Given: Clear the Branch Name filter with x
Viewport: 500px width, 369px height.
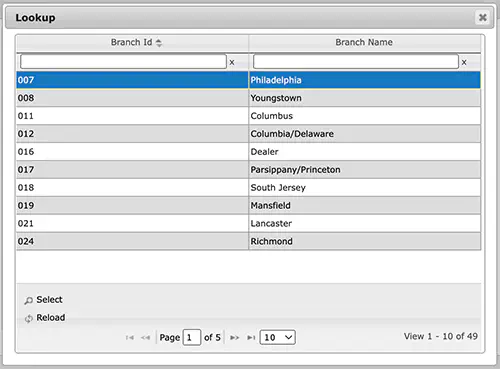Looking at the screenshot, I should 464,62.
